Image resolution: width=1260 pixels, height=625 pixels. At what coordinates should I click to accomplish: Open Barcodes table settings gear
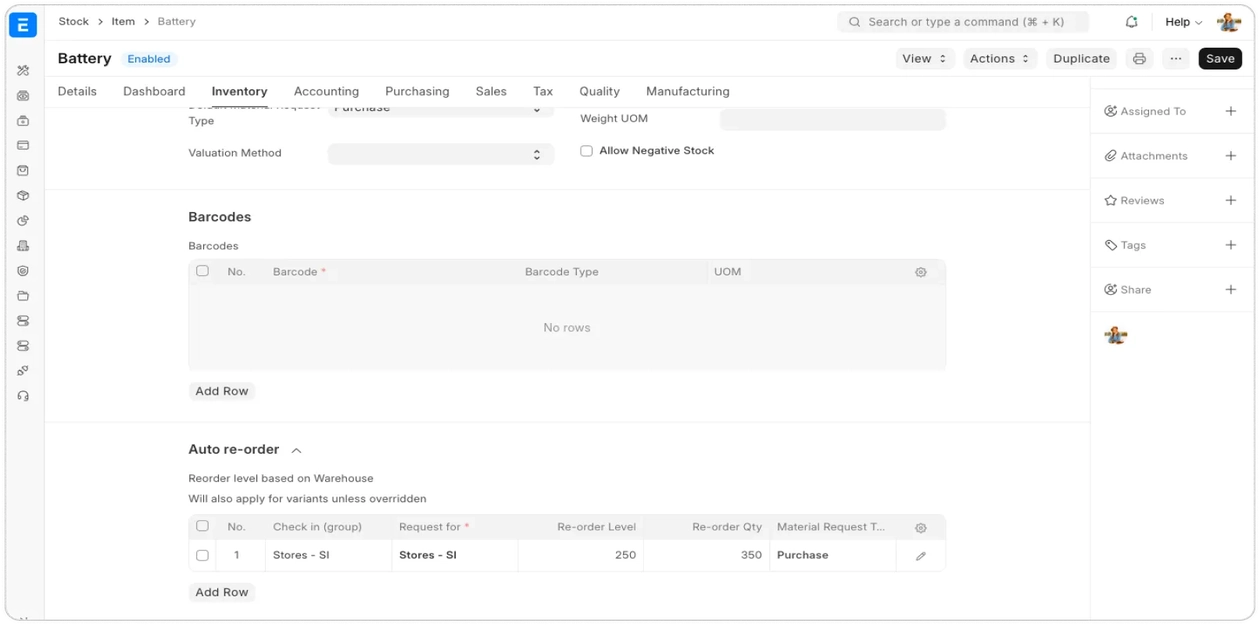(x=921, y=272)
